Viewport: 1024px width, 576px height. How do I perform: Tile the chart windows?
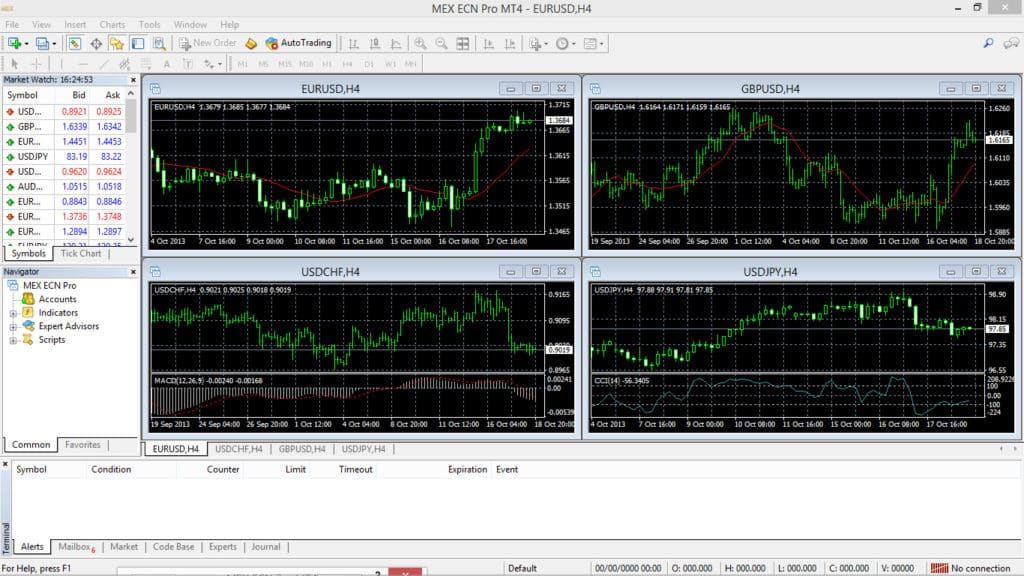pyautogui.click(x=463, y=43)
